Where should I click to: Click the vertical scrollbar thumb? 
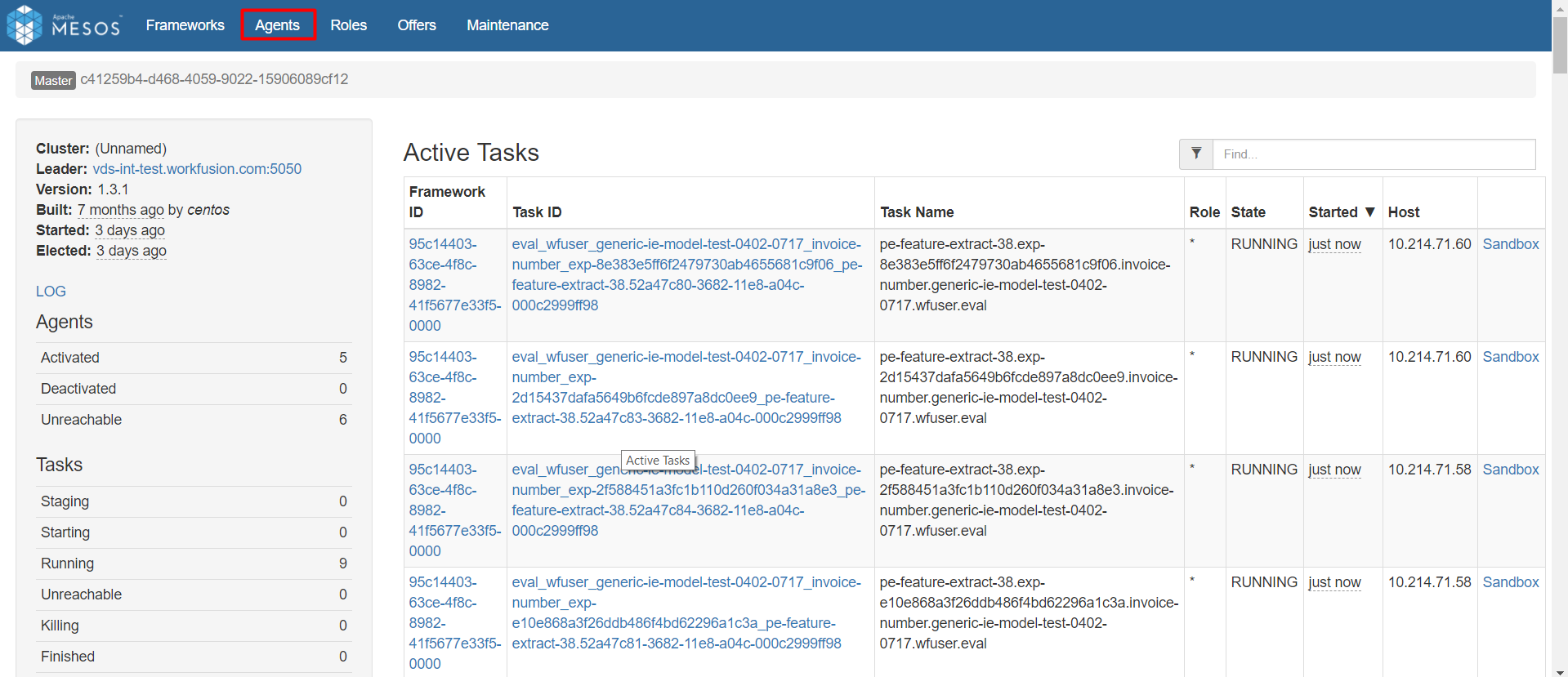click(1560, 45)
